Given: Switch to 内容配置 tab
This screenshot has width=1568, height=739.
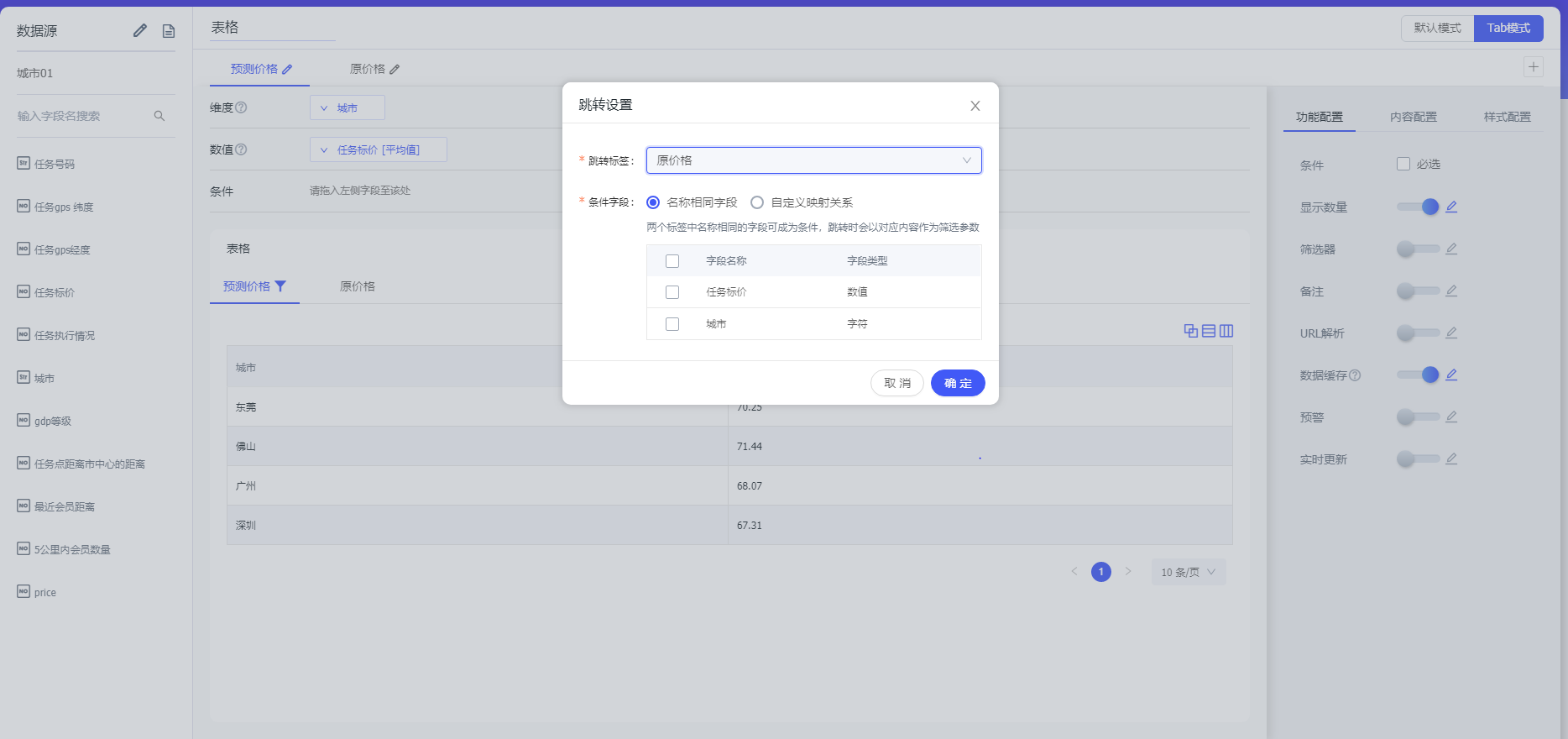Looking at the screenshot, I should click(1414, 117).
